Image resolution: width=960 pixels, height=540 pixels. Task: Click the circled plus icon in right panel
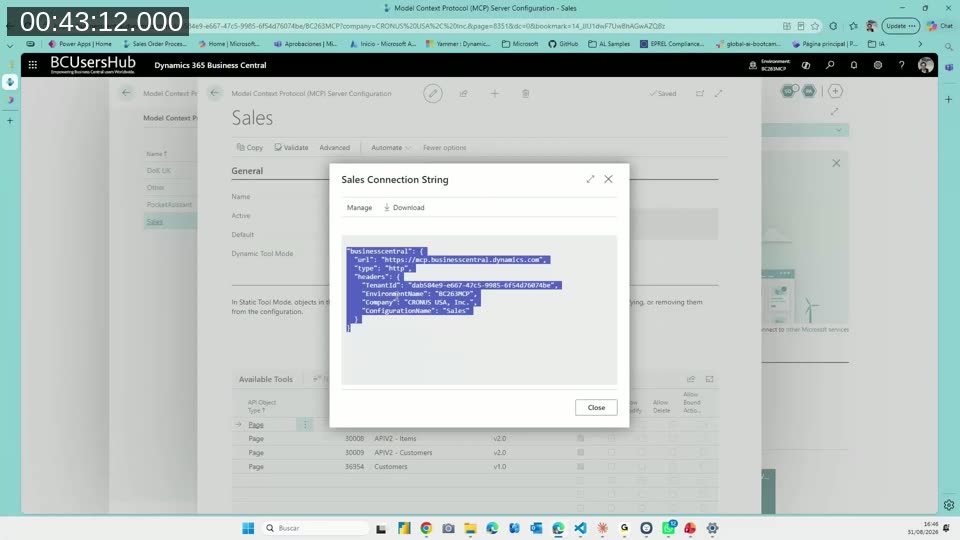[835, 91]
